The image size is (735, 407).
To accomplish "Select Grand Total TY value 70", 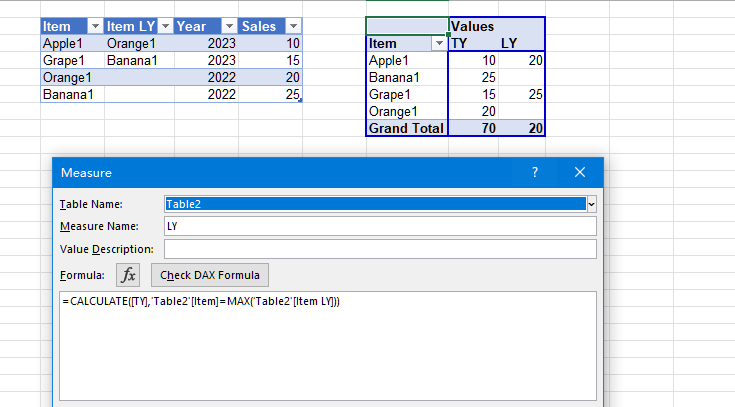I will [473, 128].
